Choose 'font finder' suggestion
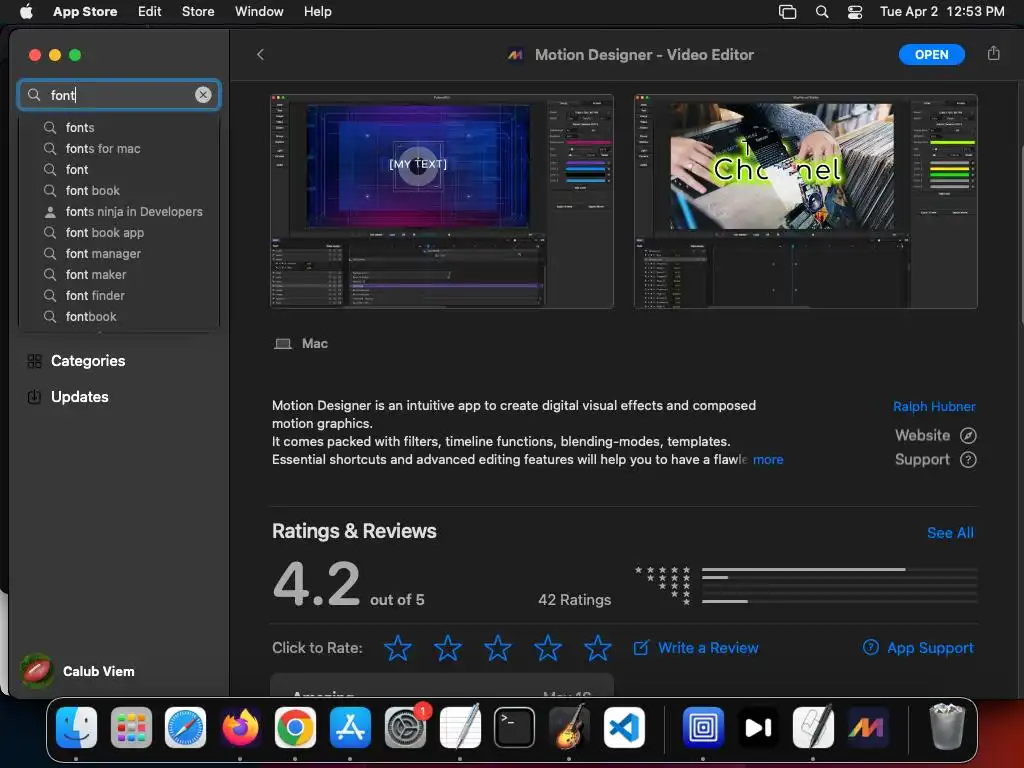 coord(119,295)
